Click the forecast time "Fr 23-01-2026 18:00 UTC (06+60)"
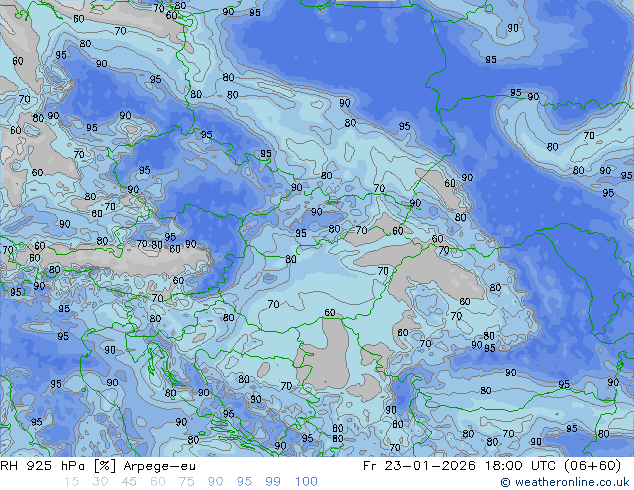This screenshot has width=634, height=490. coord(492,466)
